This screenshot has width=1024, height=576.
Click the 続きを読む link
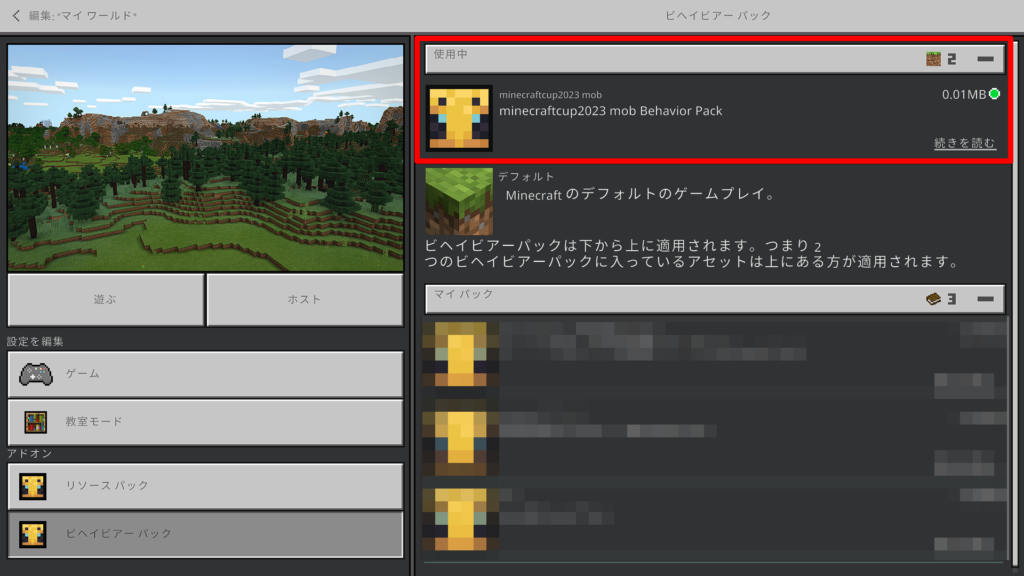964,144
